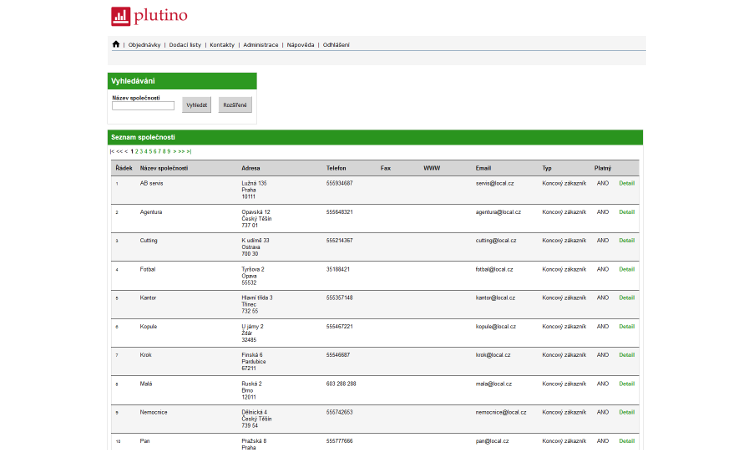Click email krok@local.cz
The width and height of the screenshot is (750, 450).
click(493, 355)
